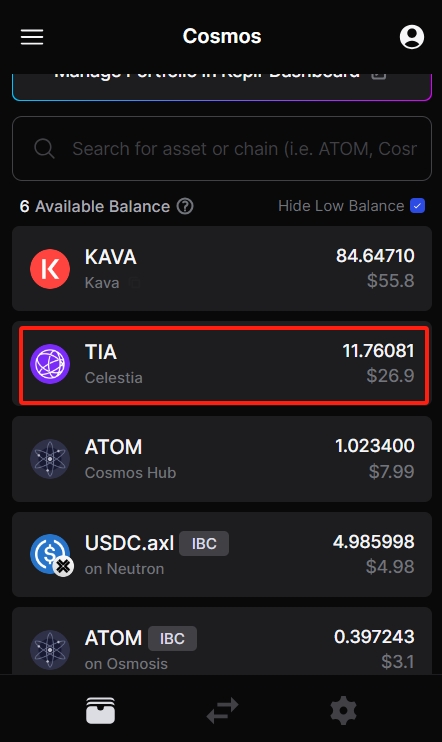Screen dimensions: 442x742
Task: Open the account profile icon
Action: click(412, 37)
